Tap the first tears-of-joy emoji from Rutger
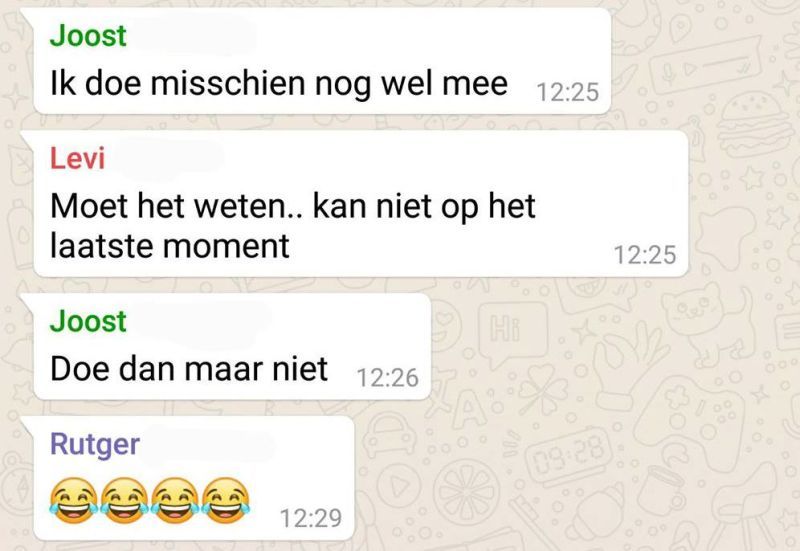Screen dimensions: 800x551 tap(74, 500)
